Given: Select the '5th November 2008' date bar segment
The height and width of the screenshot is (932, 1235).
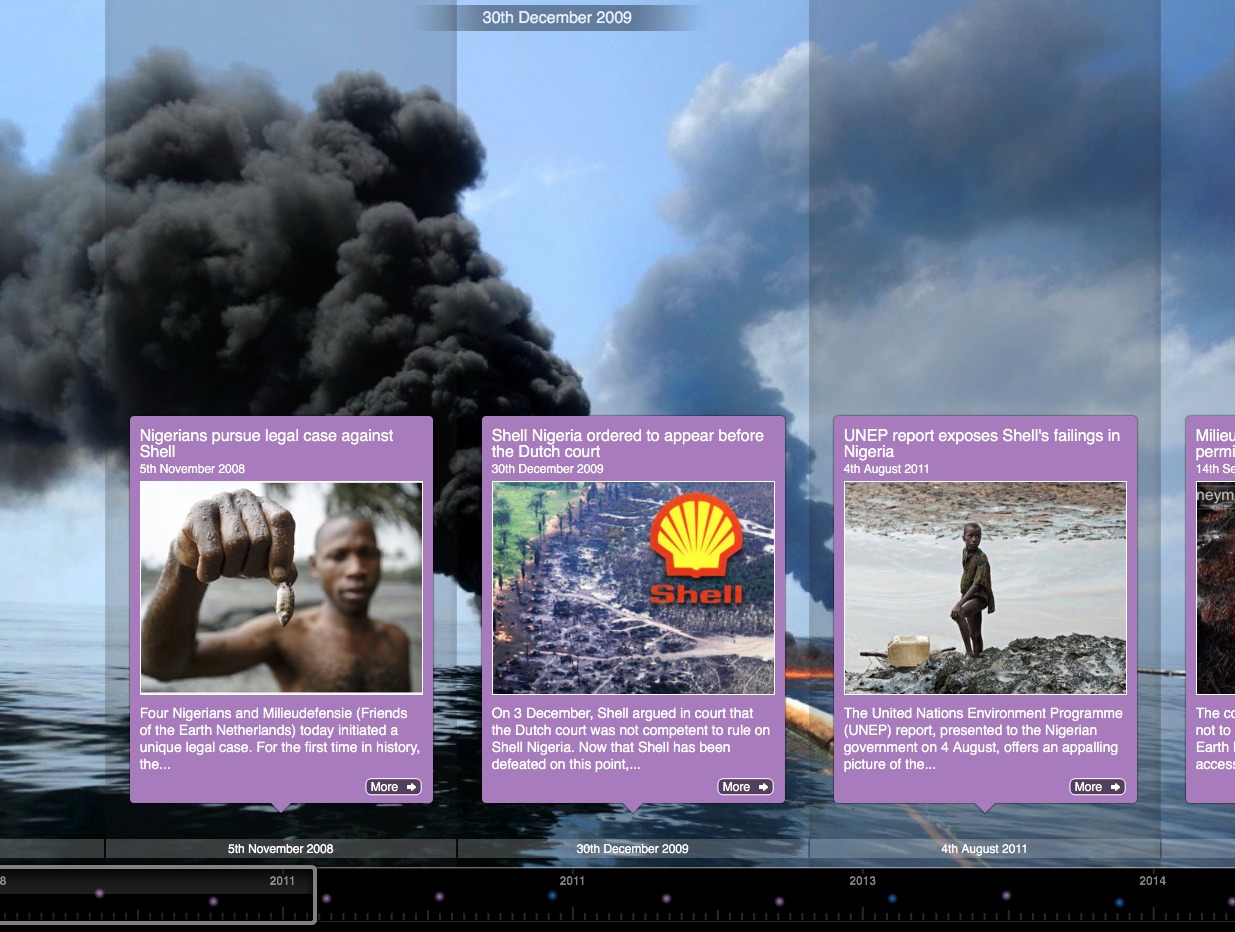Looking at the screenshot, I should click(x=280, y=849).
